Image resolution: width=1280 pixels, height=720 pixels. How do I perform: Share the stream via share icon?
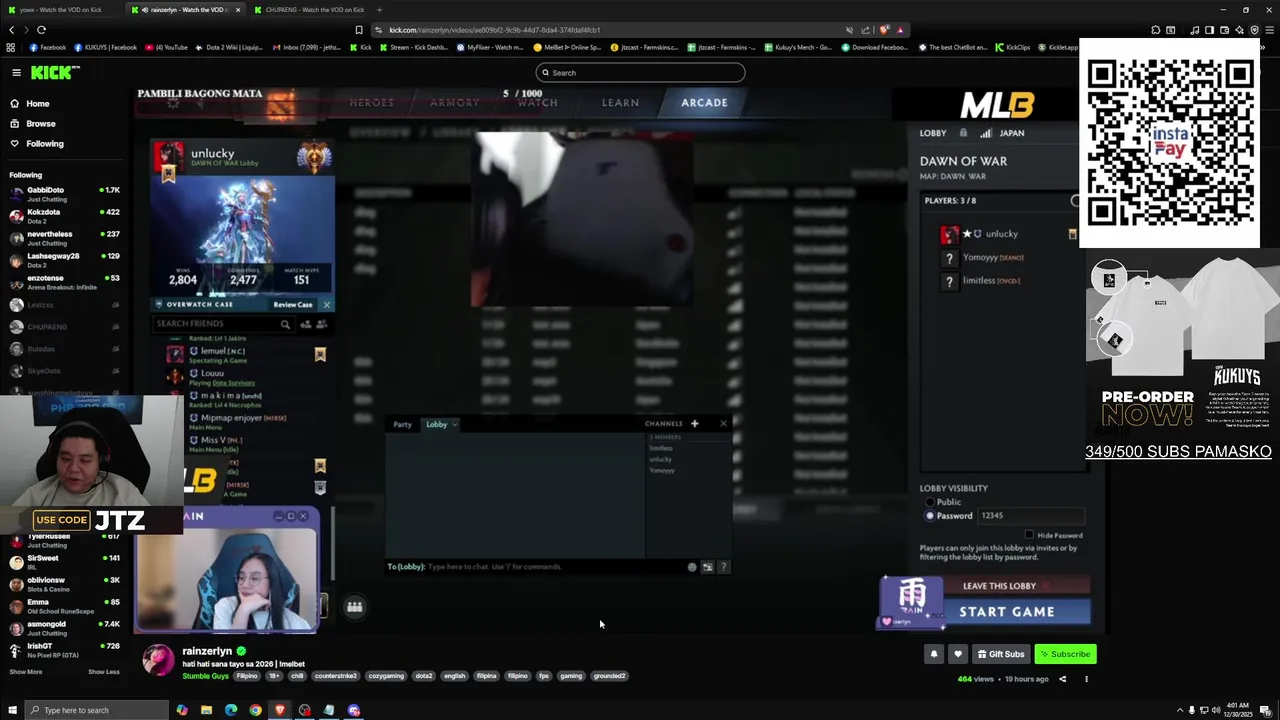pos(1062,679)
